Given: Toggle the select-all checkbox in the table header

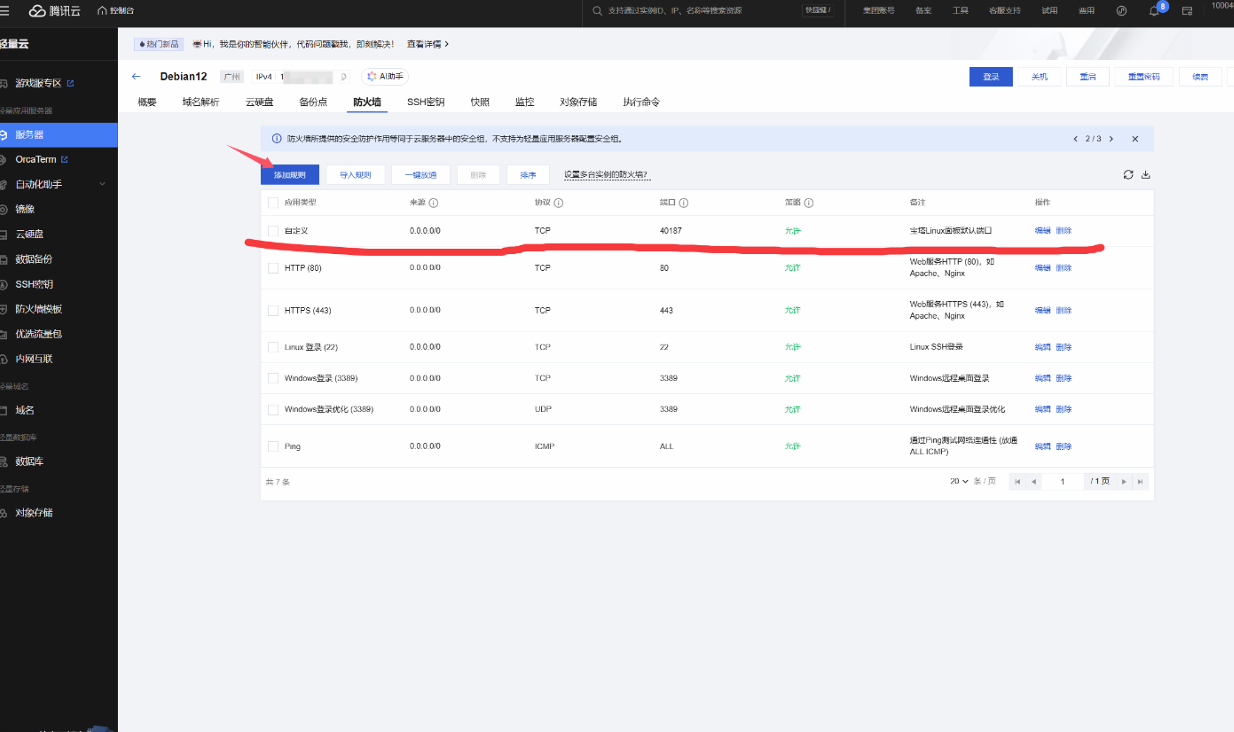Looking at the screenshot, I should (x=273, y=203).
